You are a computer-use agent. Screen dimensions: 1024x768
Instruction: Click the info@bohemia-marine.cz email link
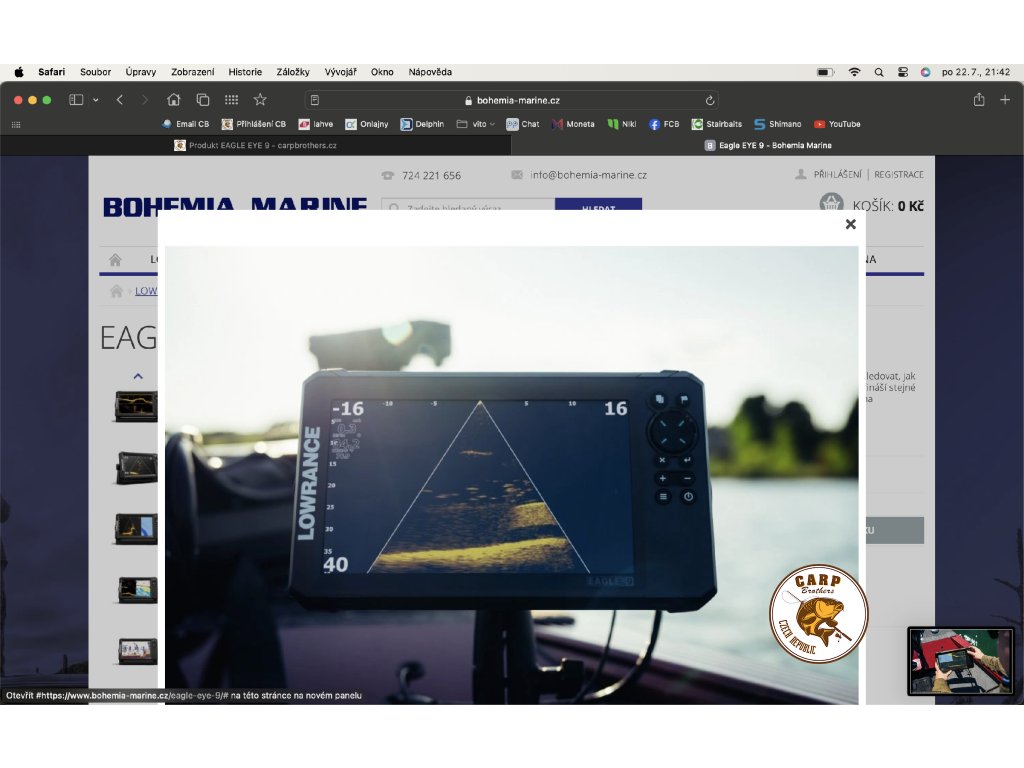pos(588,175)
